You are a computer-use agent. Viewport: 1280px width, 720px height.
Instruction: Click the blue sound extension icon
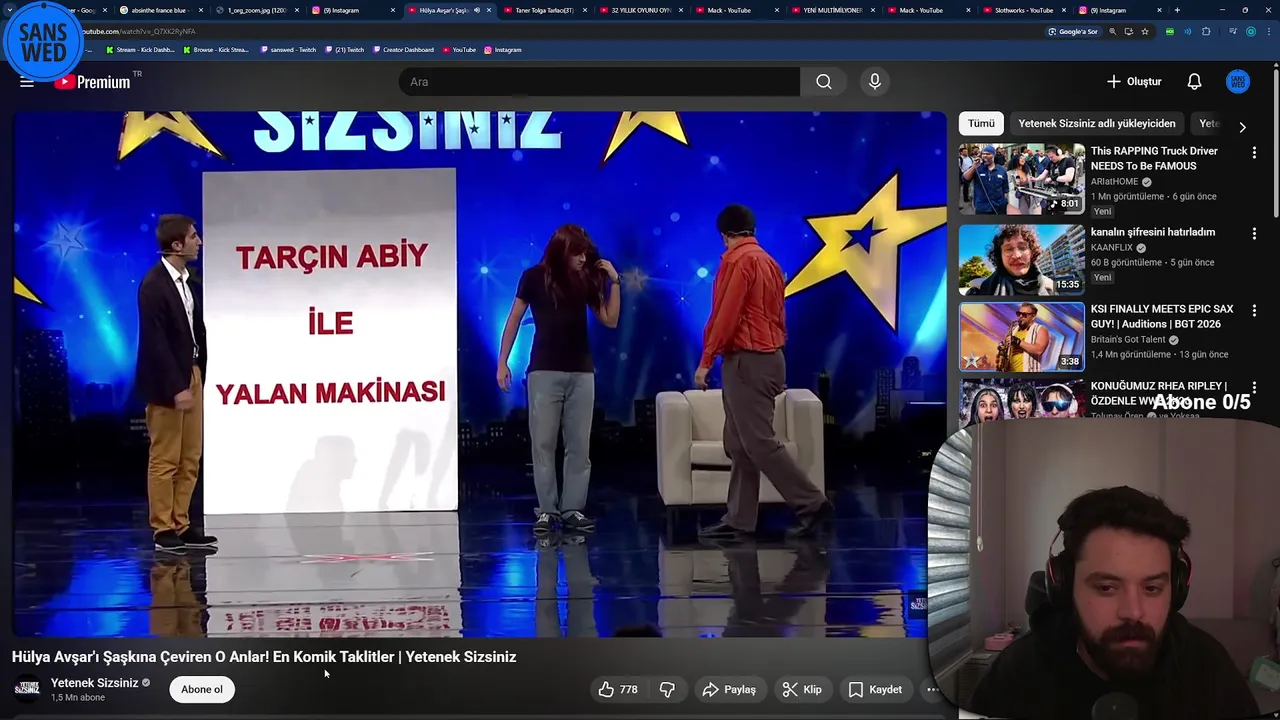point(1188,31)
